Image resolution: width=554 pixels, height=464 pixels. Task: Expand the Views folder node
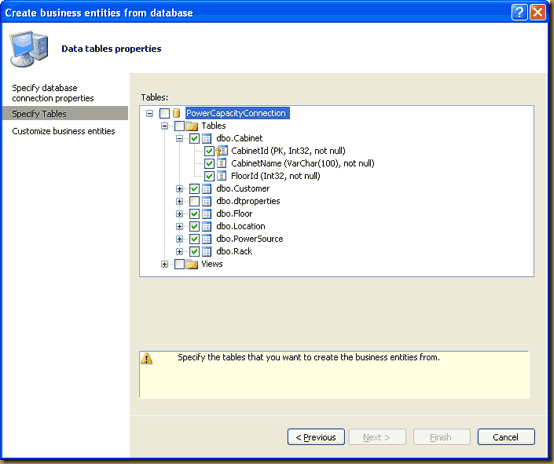click(x=164, y=264)
